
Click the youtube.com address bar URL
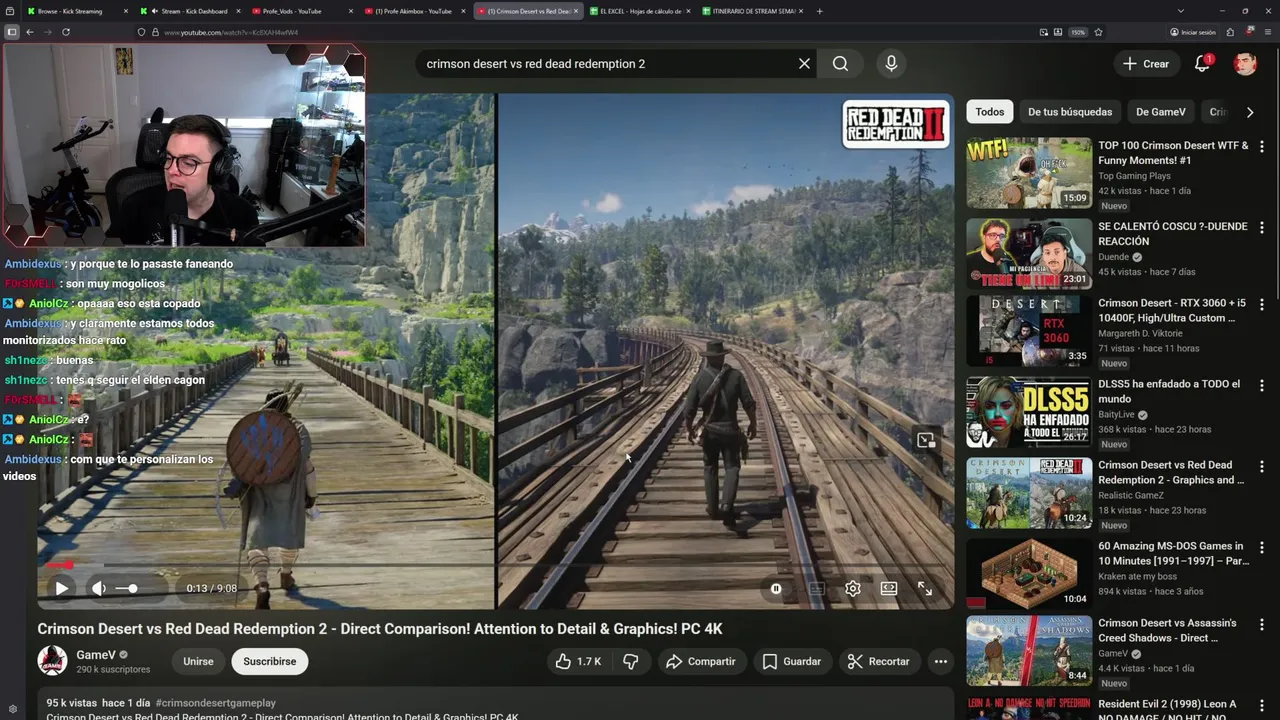coord(231,32)
